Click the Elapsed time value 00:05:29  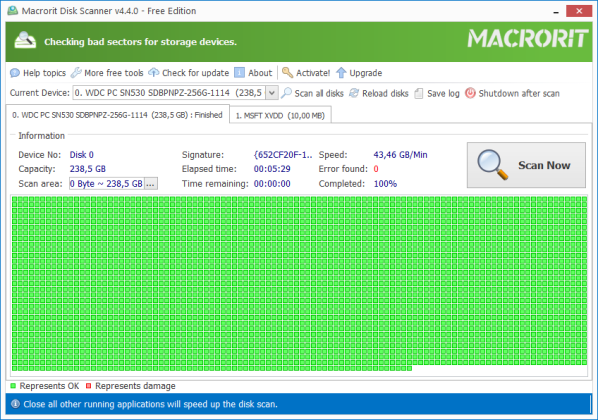(x=272, y=169)
